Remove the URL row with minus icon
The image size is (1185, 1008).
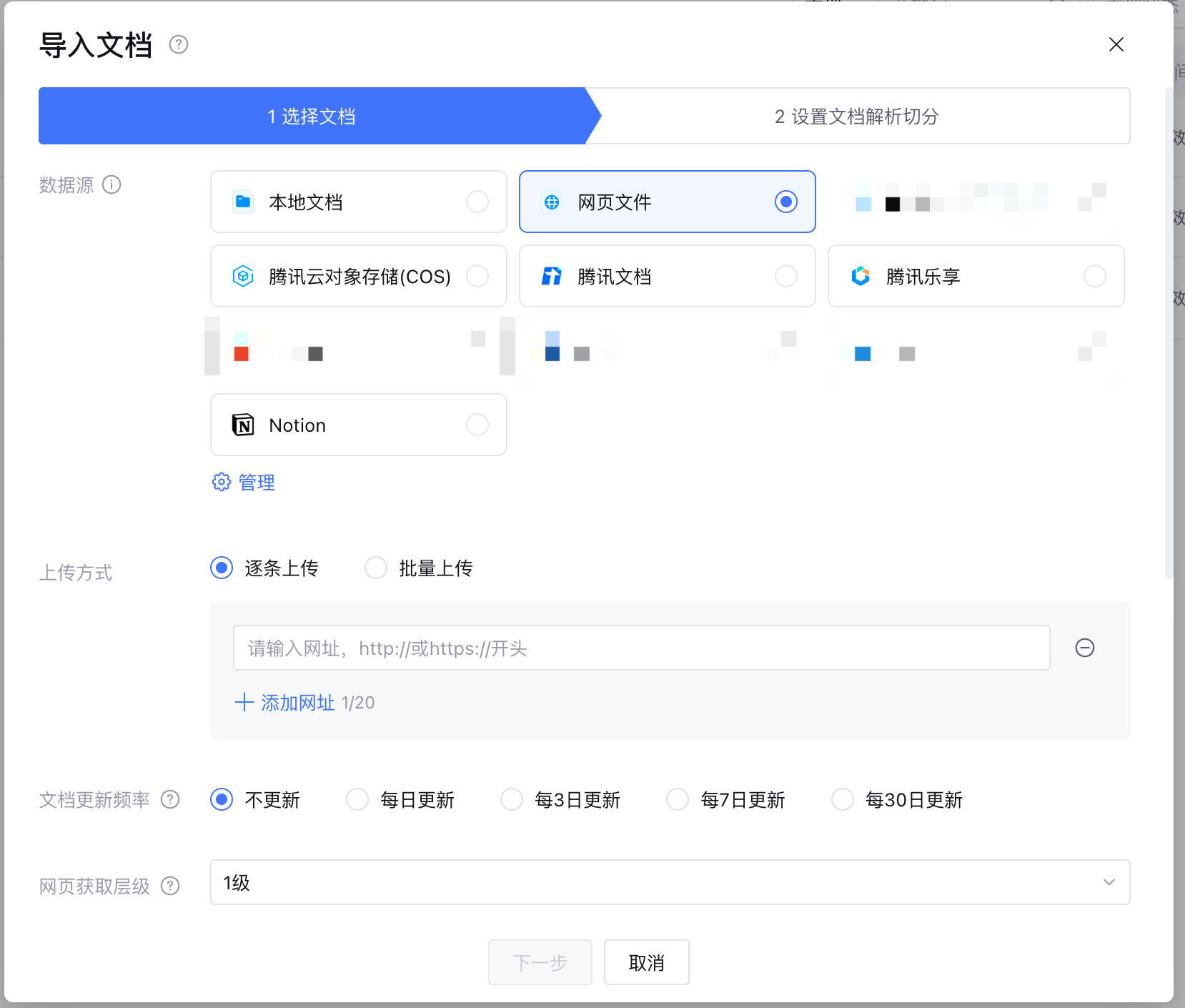[x=1085, y=648]
